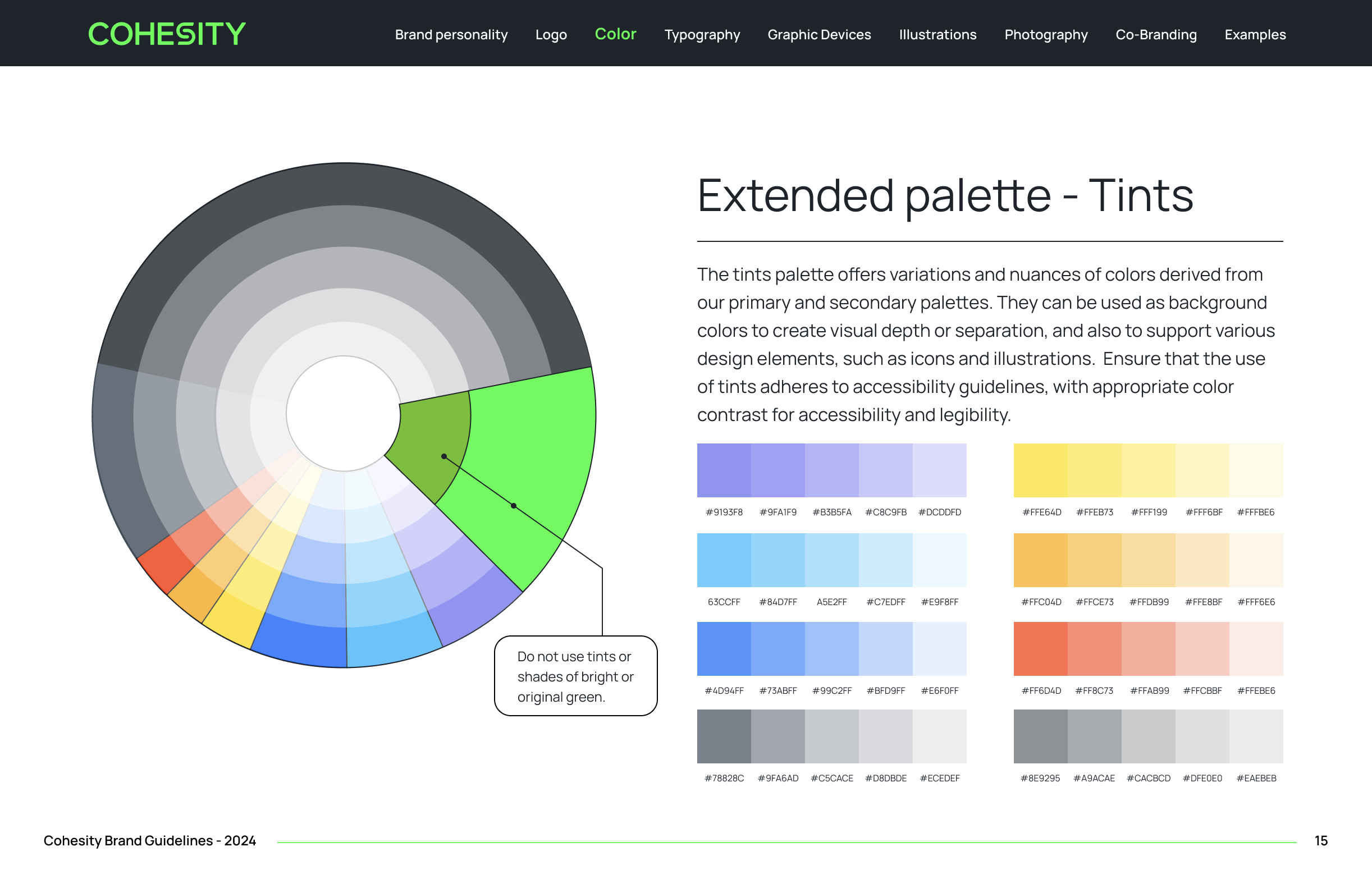
Task: Go to the Logo section
Action: pyautogui.click(x=551, y=35)
